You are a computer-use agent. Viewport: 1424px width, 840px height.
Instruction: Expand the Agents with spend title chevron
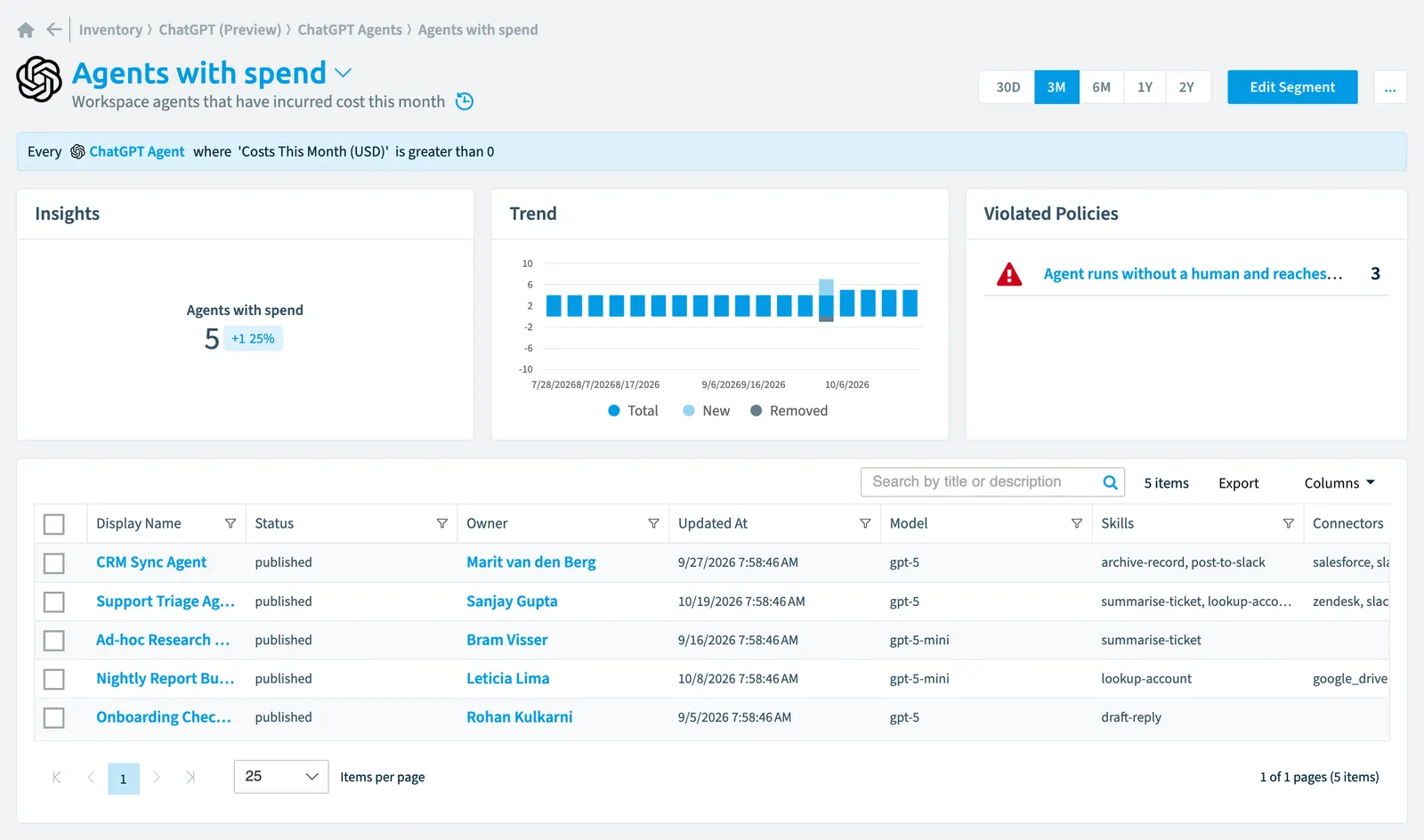343,73
